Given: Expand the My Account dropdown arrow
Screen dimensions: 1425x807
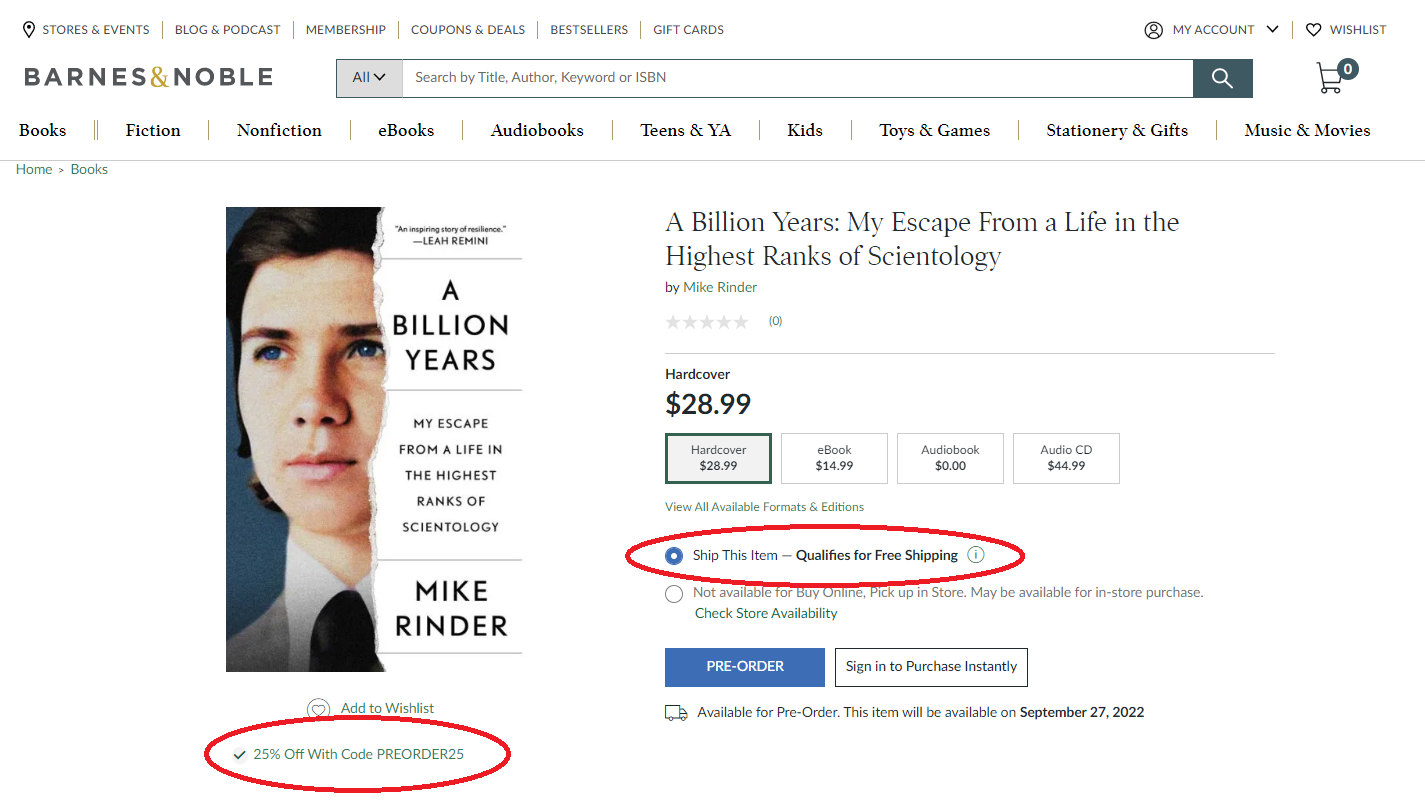Looking at the screenshot, I should coord(1273,29).
